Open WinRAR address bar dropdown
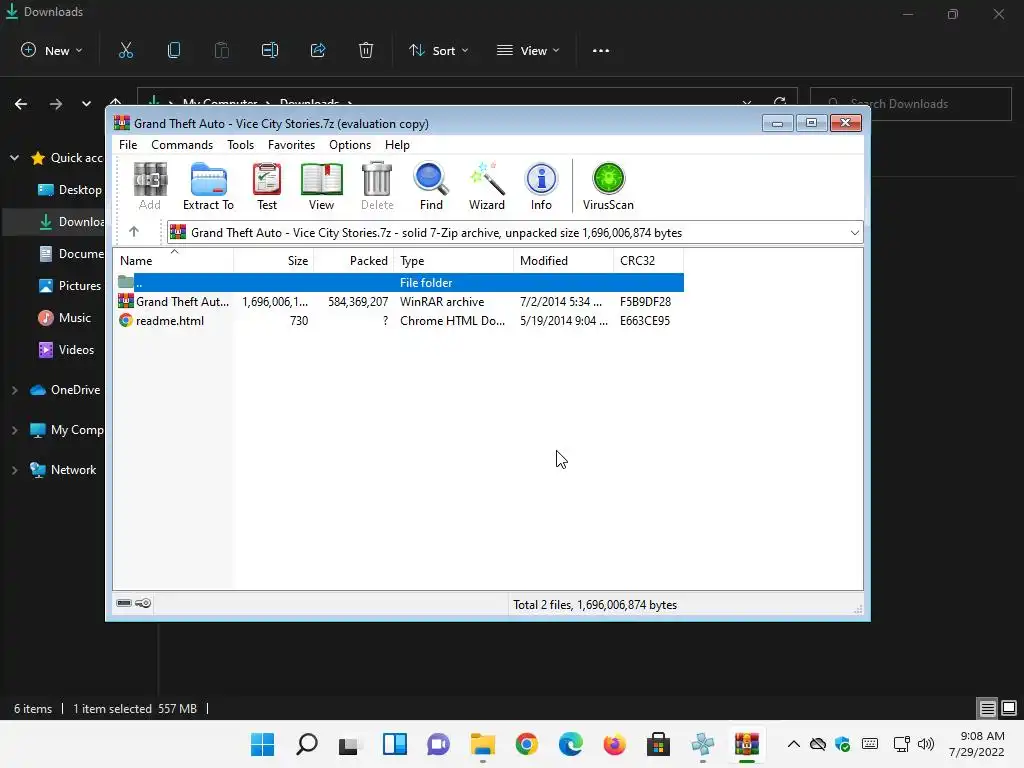Viewport: 1024px width, 768px height. [x=854, y=232]
